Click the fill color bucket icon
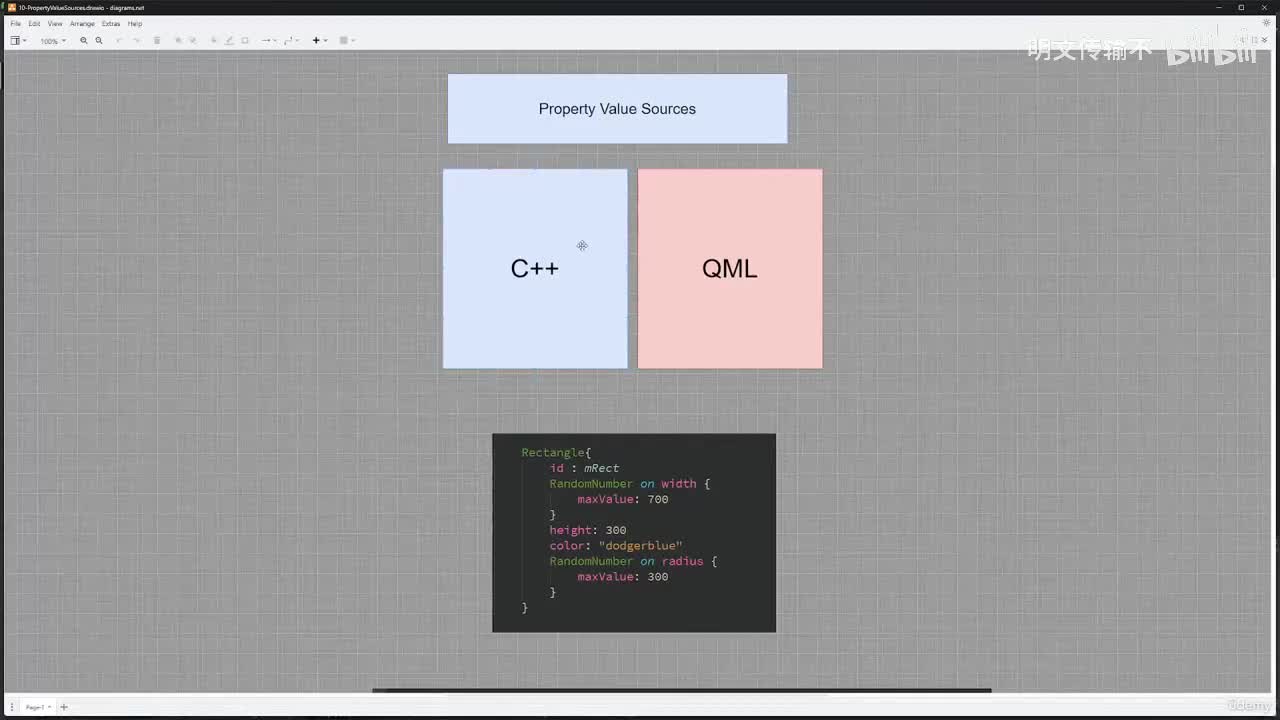Image resolution: width=1280 pixels, height=720 pixels. (x=214, y=41)
